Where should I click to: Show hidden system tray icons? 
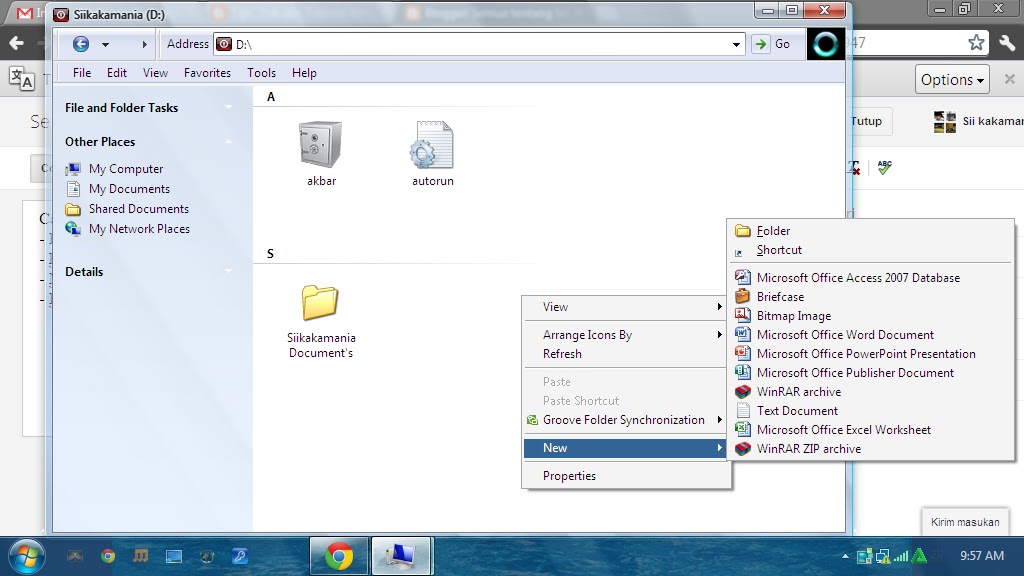tap(845, 556)
